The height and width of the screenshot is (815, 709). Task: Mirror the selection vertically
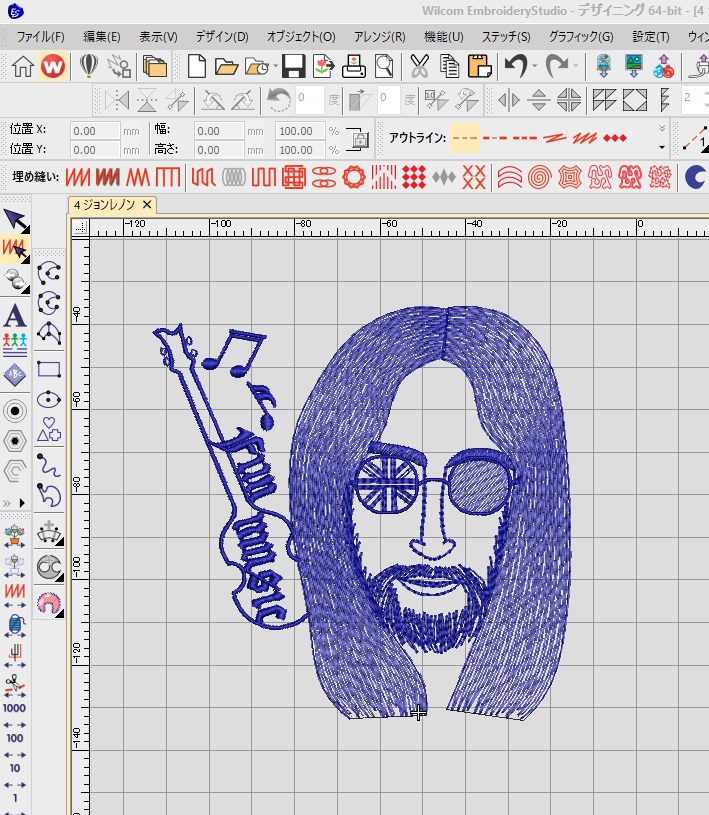(147, 99)
